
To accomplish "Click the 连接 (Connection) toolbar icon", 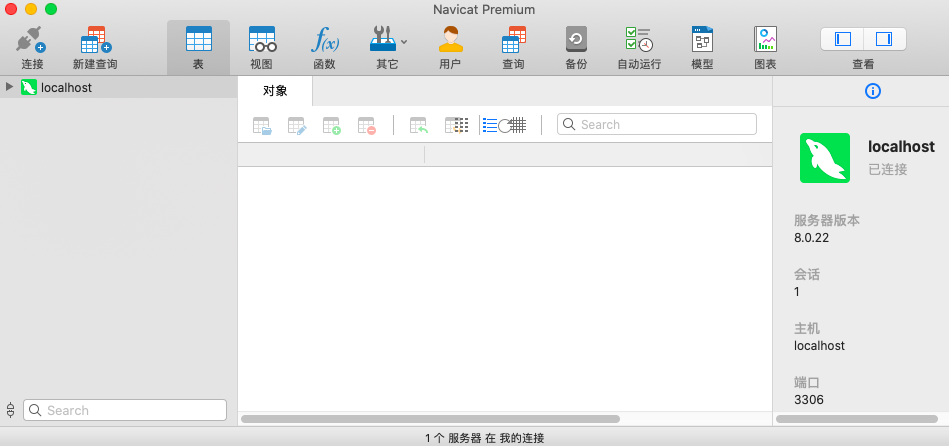I will (x=32, y=47).
